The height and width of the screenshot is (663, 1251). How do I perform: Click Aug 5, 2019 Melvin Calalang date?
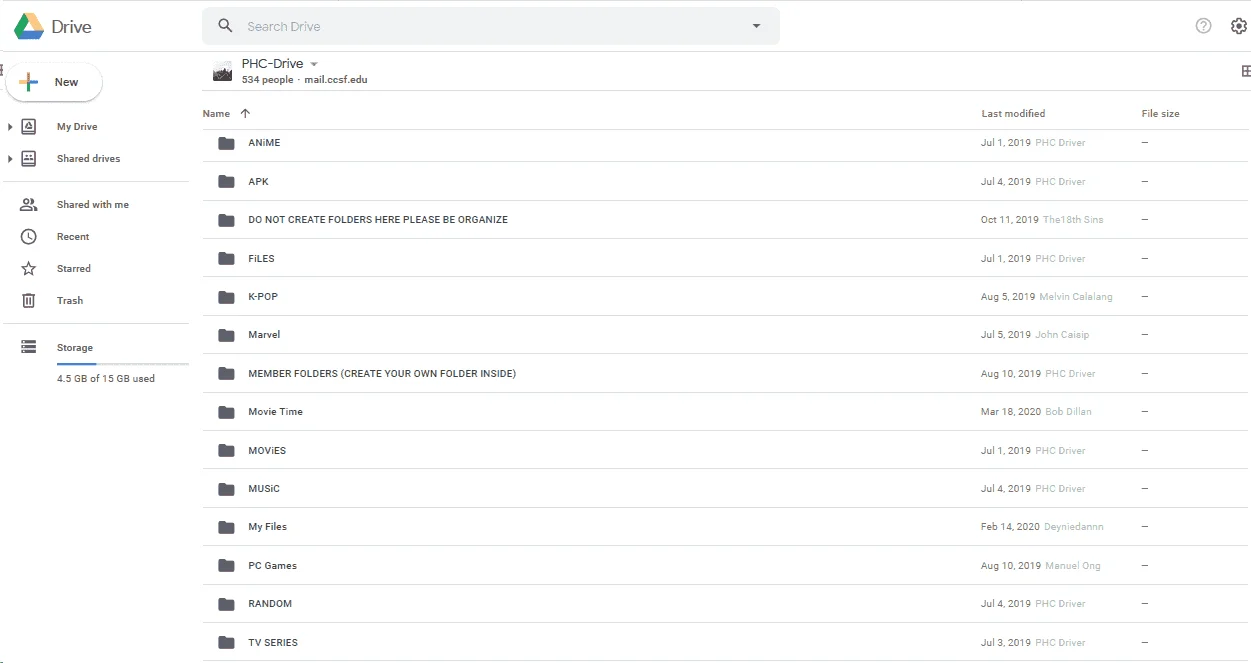1046,297
